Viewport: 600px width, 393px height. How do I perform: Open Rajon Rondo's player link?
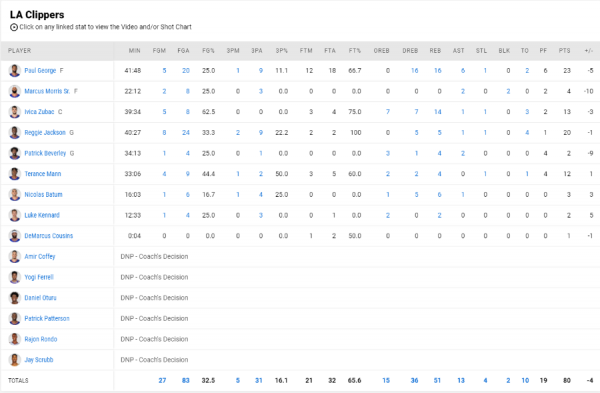pyautogui.click(x=41, y=339)
